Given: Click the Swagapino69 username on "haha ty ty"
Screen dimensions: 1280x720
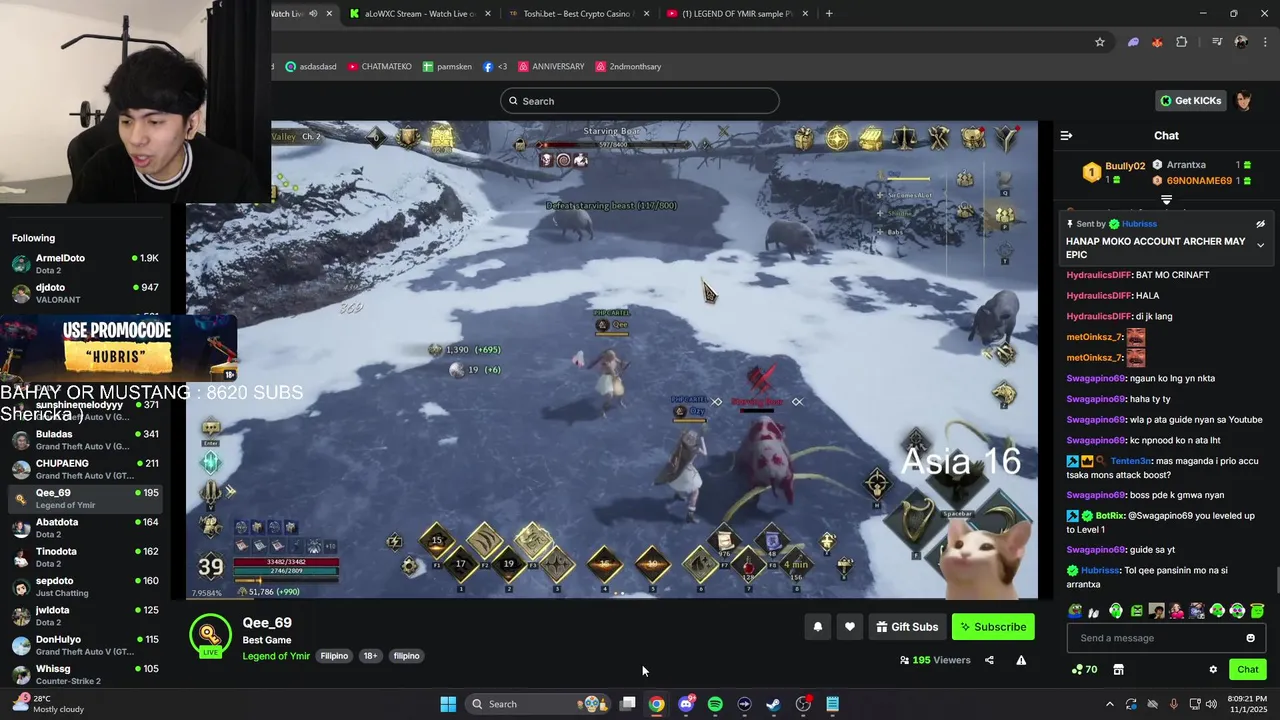Looking at the screenshot, I should tap(1095, 399).
